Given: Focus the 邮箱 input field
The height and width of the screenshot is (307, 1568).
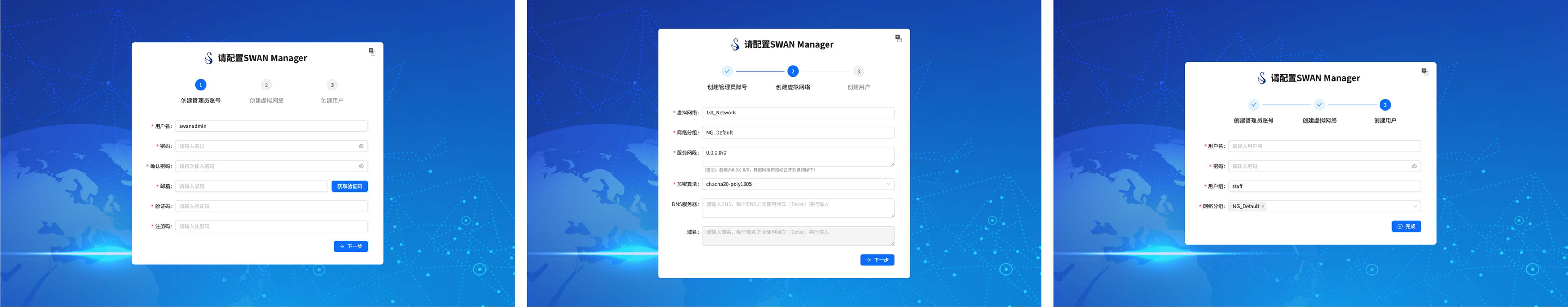Looking at the screenshot, I should 251,186.
